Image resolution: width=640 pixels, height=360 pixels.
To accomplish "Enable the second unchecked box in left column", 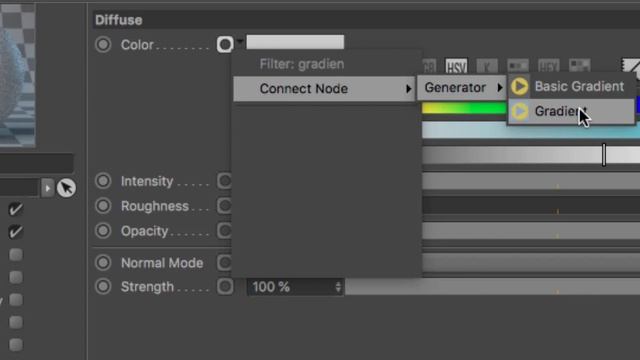I will point(16,277).
